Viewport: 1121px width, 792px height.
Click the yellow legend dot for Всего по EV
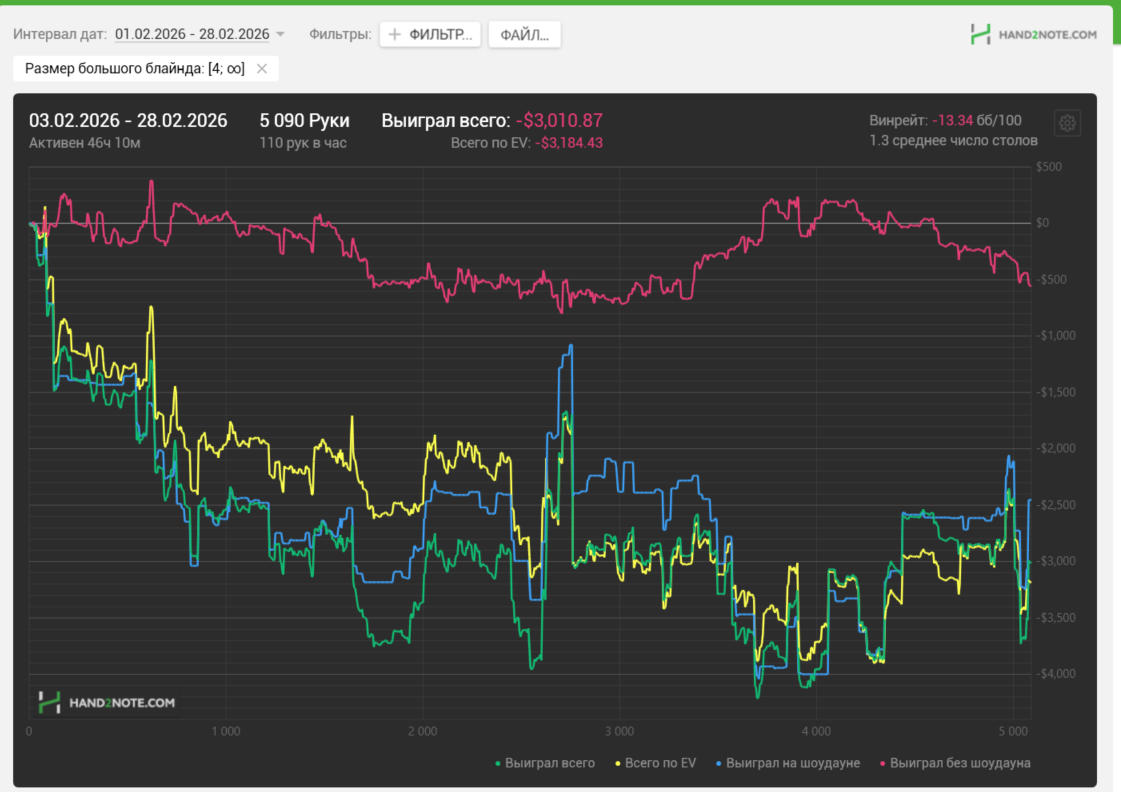[x=618, y=764]
